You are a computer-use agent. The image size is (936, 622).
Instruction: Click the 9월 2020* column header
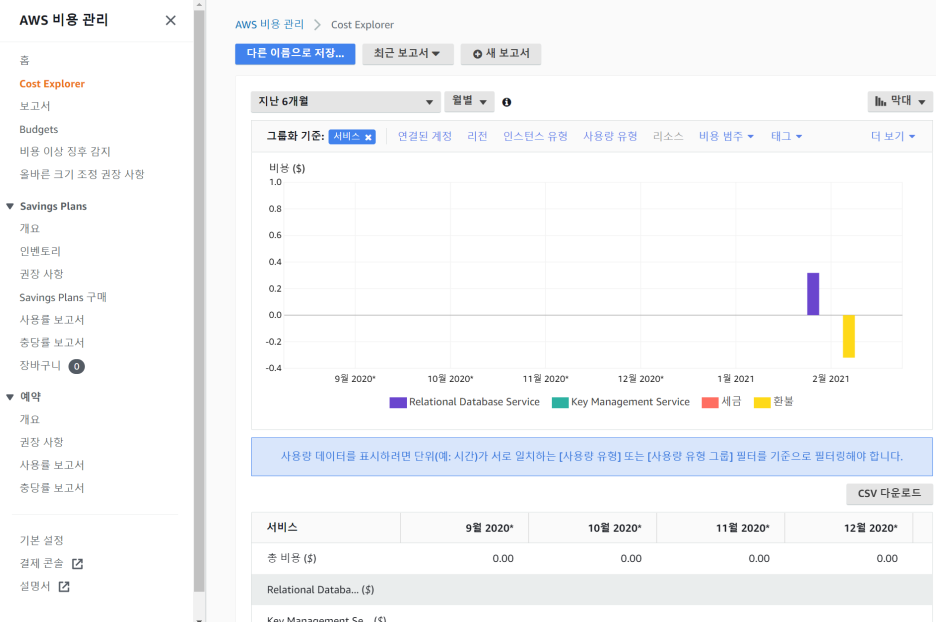464,528
